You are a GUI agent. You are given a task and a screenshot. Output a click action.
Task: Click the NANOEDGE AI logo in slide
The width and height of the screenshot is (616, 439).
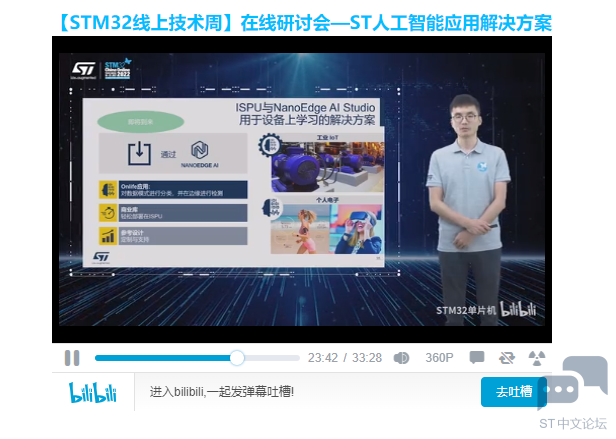pyautogui.click(x=200, y=154)
